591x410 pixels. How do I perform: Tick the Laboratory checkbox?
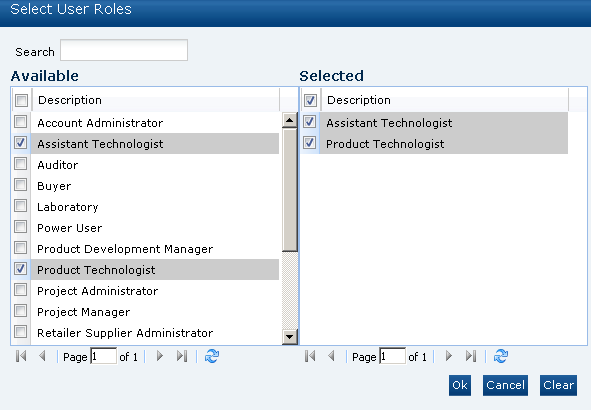pos(20,206)
